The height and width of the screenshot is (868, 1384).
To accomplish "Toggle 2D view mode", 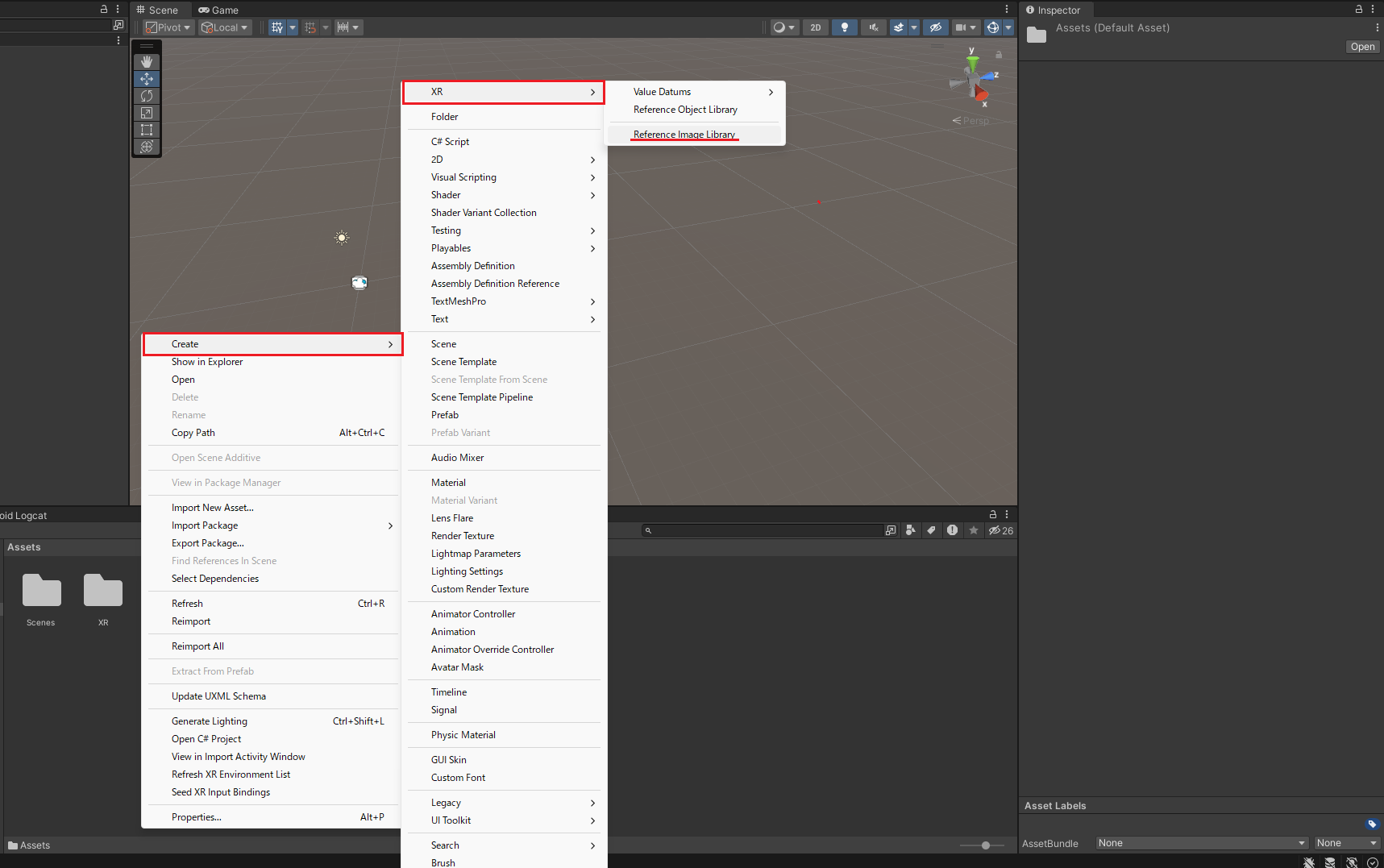I will [816, 27].
